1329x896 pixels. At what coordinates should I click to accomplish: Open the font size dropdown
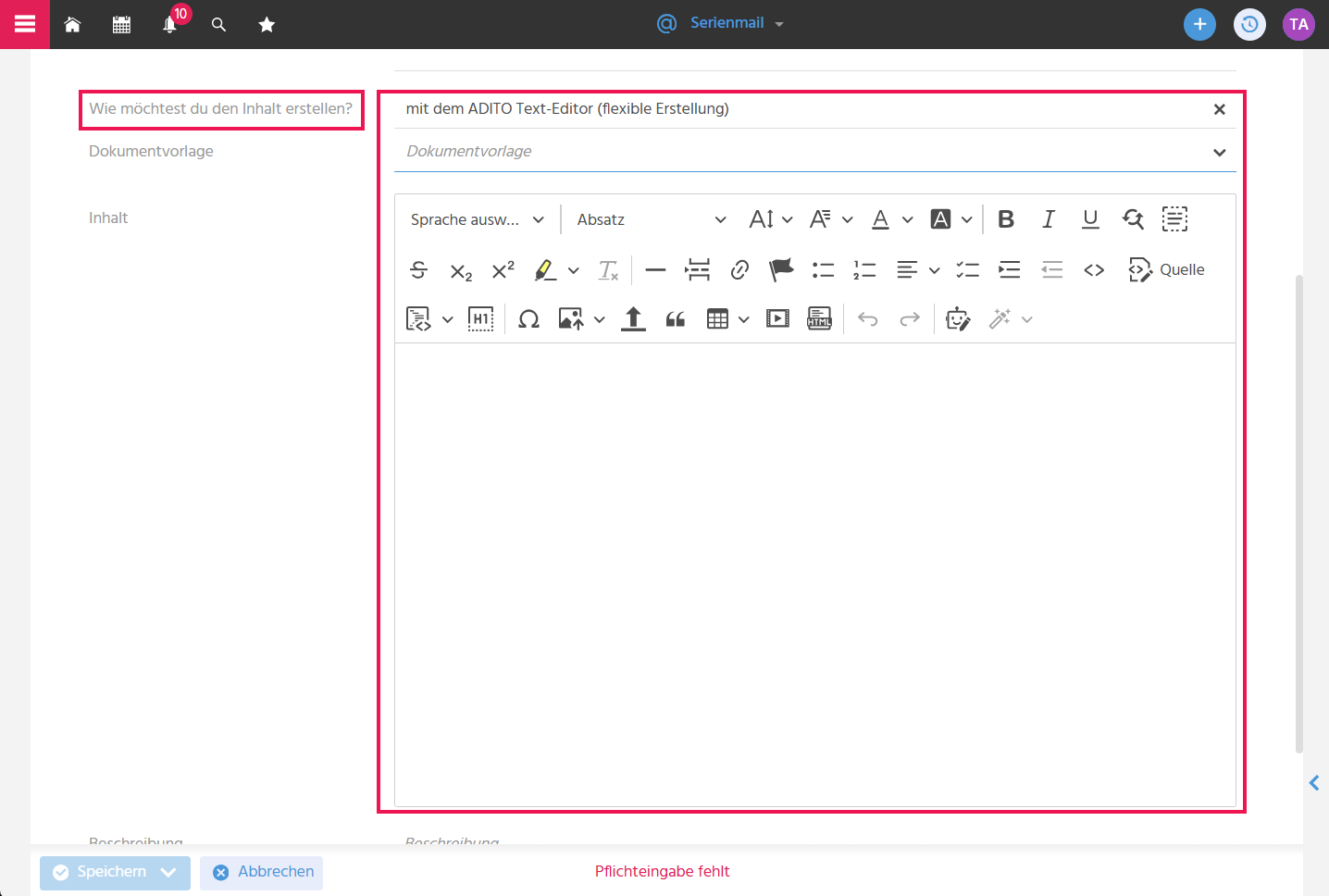(x=771, y=219)
